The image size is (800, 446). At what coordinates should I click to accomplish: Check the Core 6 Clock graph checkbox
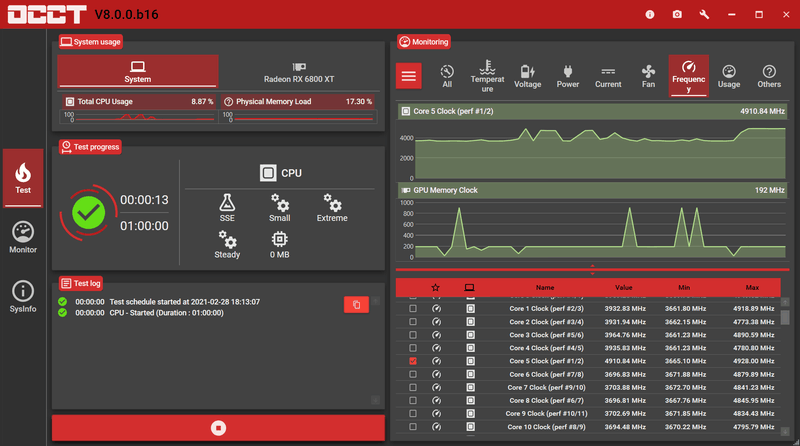[x=413, y=374]
